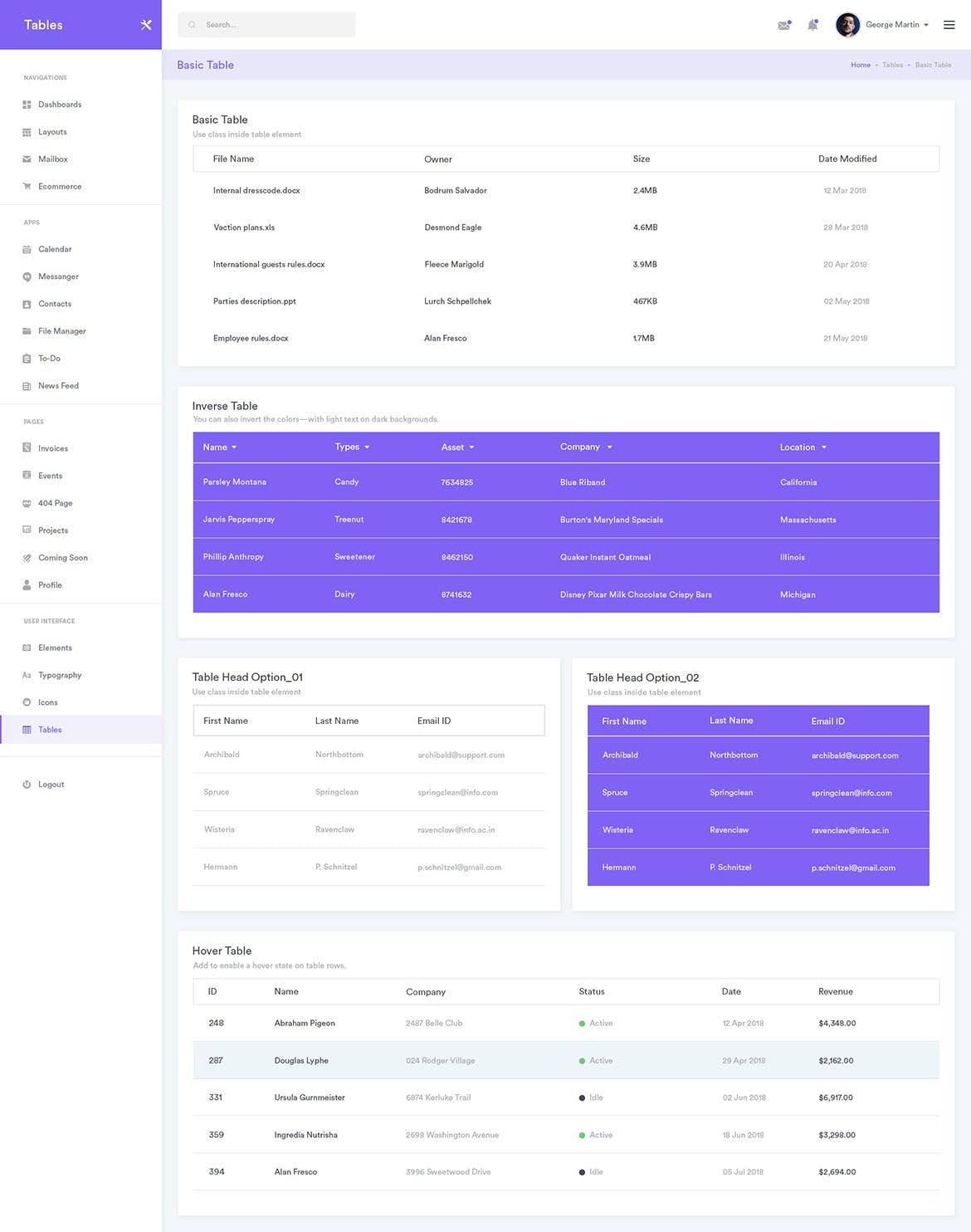Switch to the Tables sidebar entry
Viewport: 971px width, 1232px height.
coord(50,730)
